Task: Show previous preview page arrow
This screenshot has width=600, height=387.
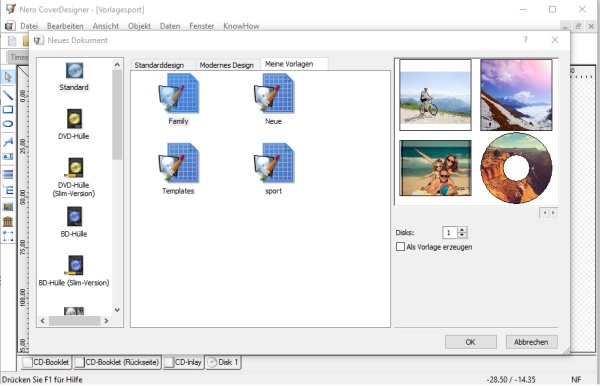Action: click(x=544, y=213)
